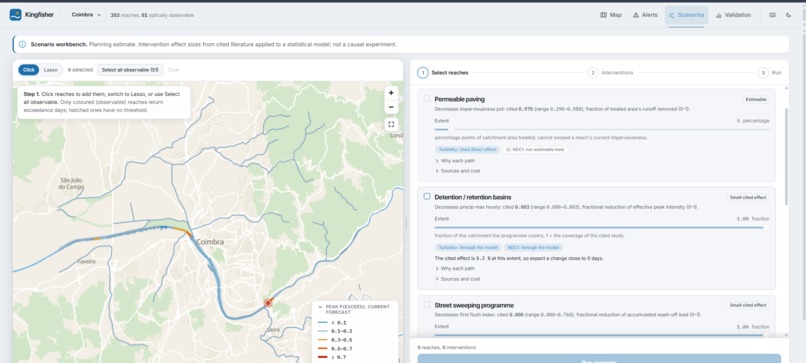Click Turbidity: through the model tag

[x=467, y=248]
